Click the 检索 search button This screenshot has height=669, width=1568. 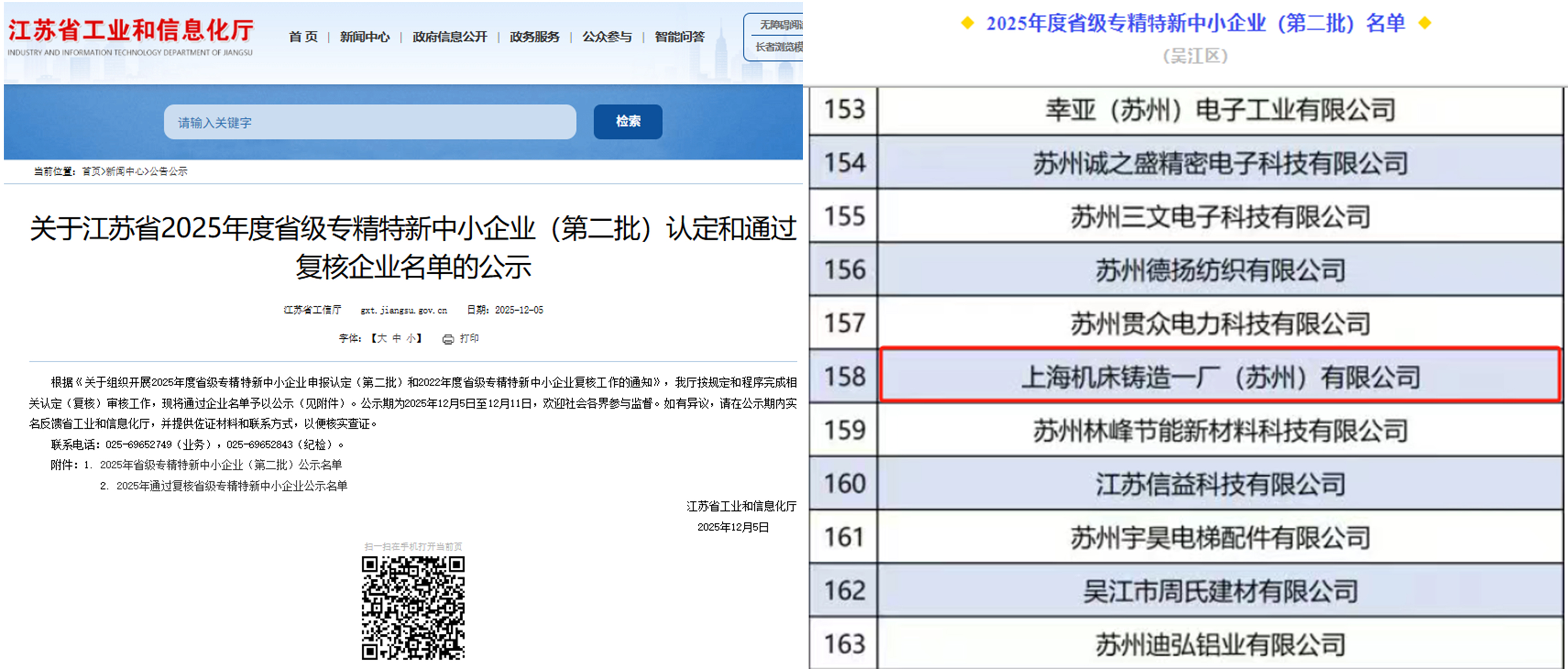pyautogui.click(x=627, y=122)
